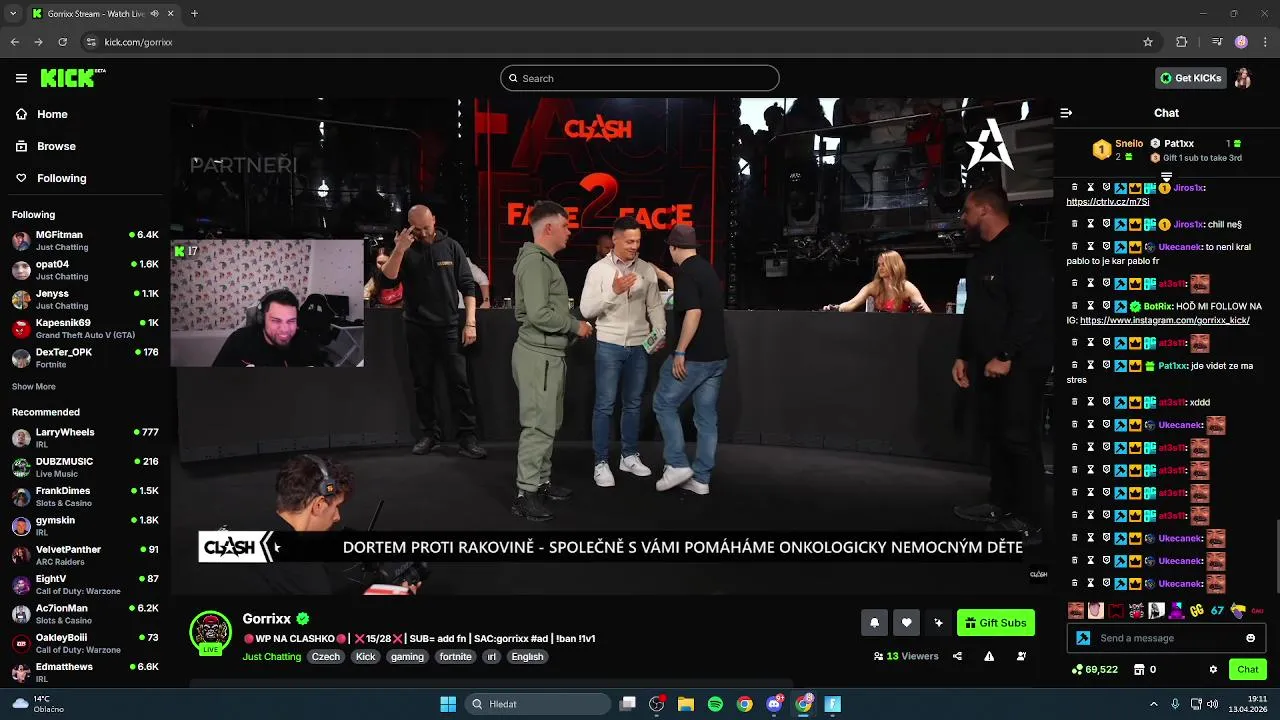Viewport: 1280px width, 720px height.
Task: Click the message input hammer icon
Action: tap(1083, 638)
